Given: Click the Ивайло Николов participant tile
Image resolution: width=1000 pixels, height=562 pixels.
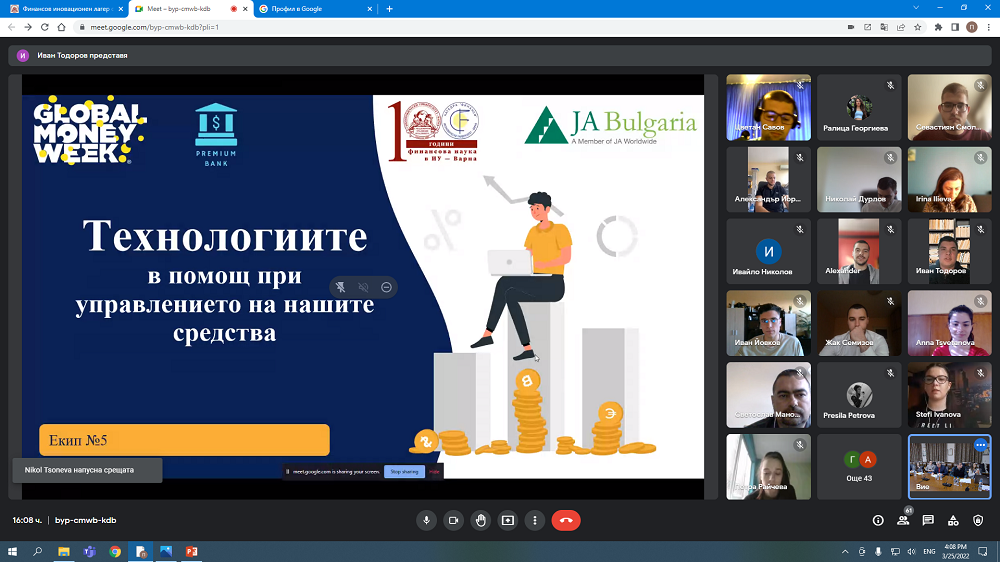Looking at the screenshot, I should coord(768,251).
